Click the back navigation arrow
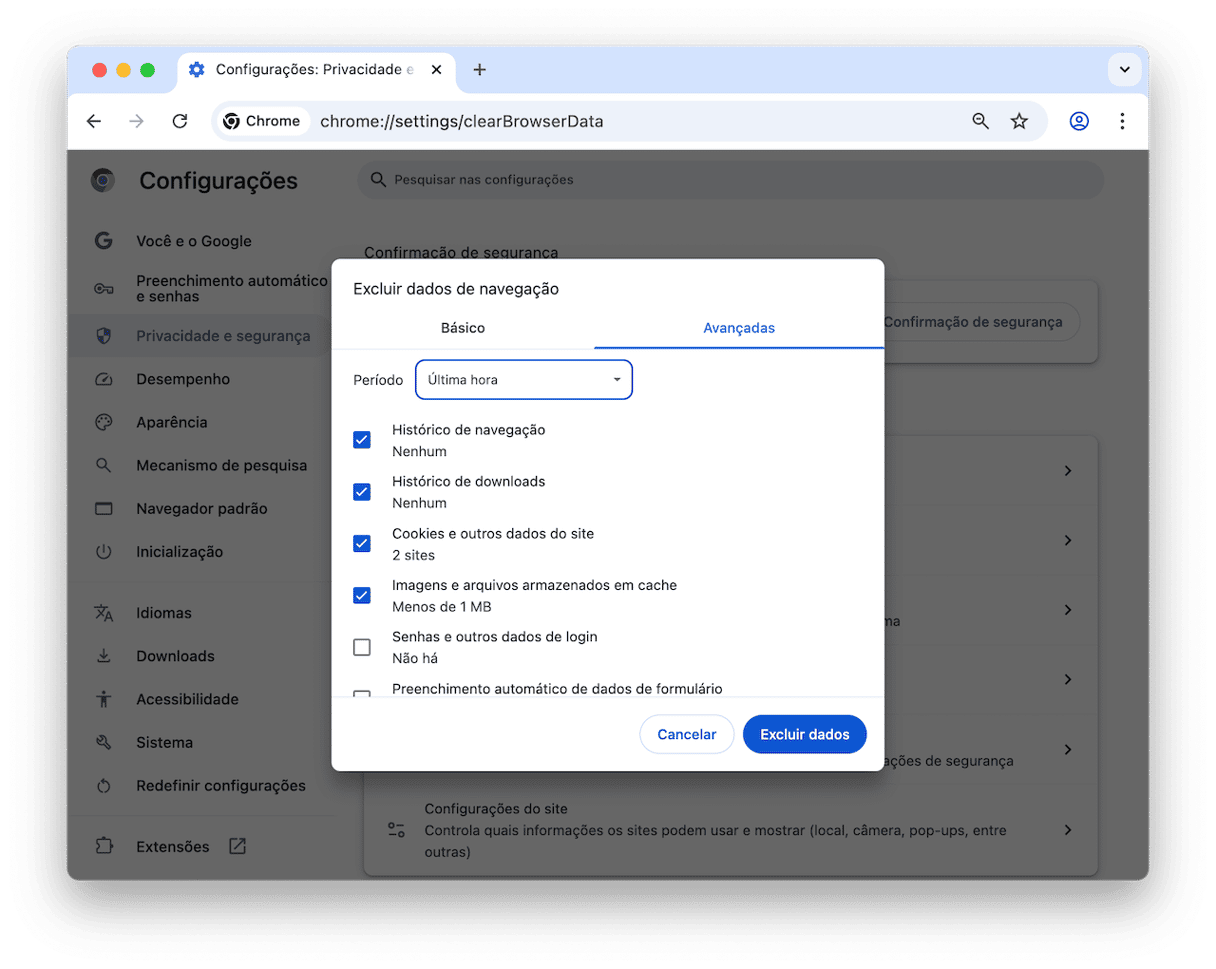This screenshot has width=1216, height=969. pos(94,121)
